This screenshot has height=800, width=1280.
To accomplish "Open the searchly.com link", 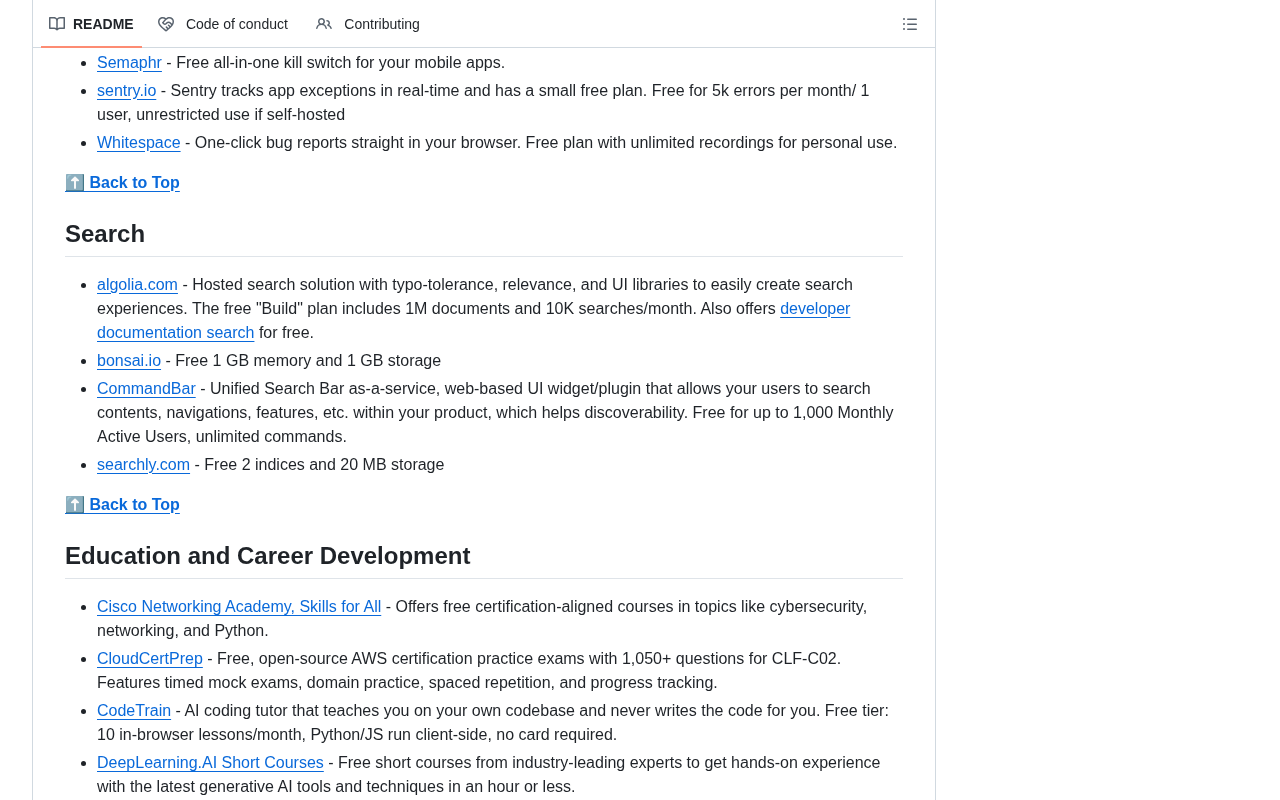I will (143, 465).
